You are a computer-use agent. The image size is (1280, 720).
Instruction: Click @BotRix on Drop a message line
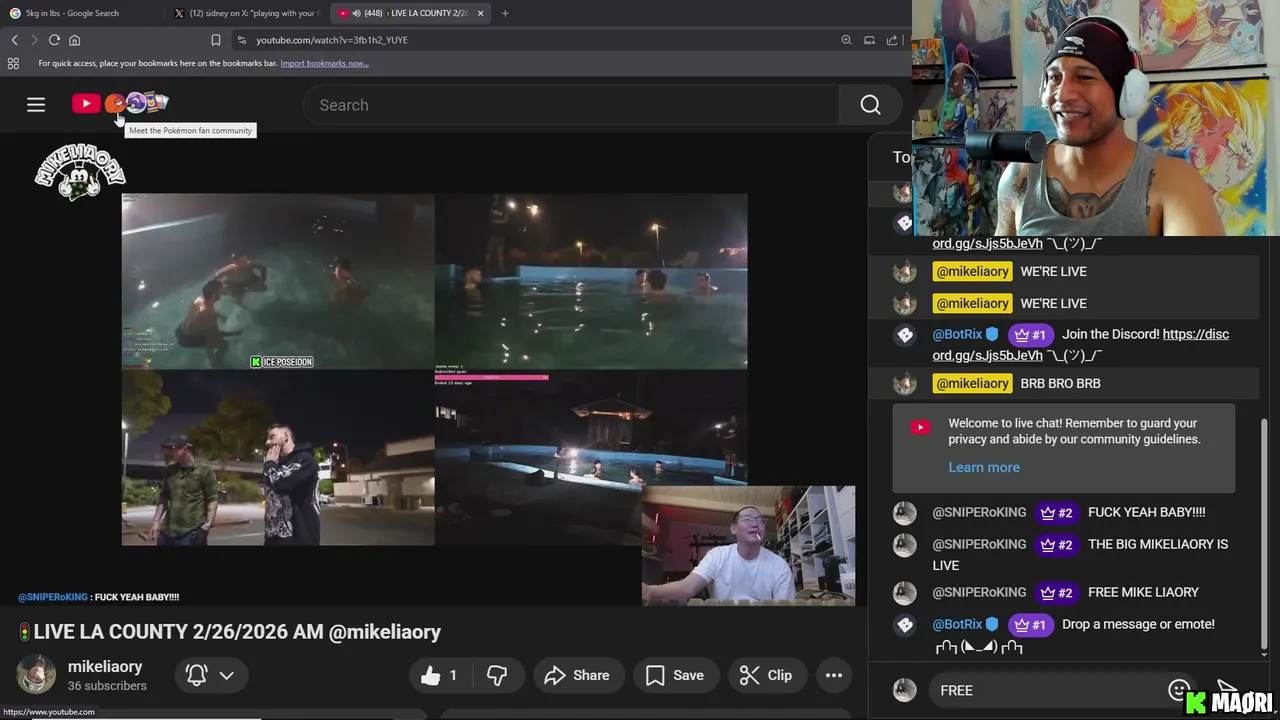(x=957, y=624)
